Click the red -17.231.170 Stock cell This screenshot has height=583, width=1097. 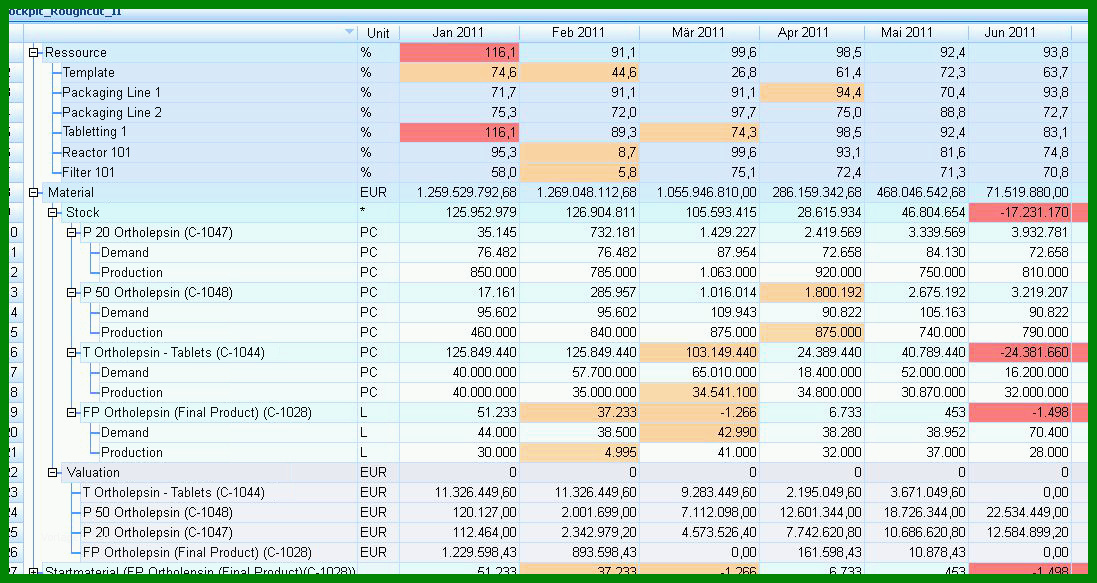1020,213
